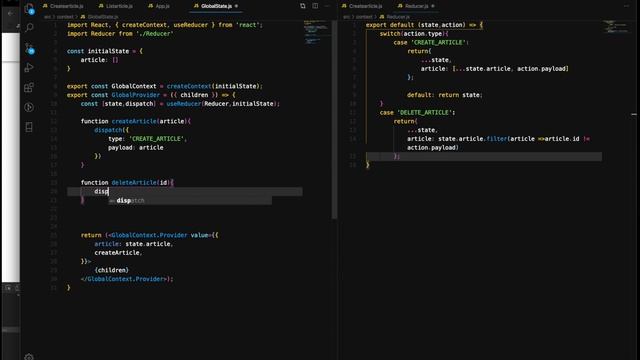The width and height of the screenshot is (640, 360).
Task: Click 'createArticle' function name on line 12
Action: [134, 121]
